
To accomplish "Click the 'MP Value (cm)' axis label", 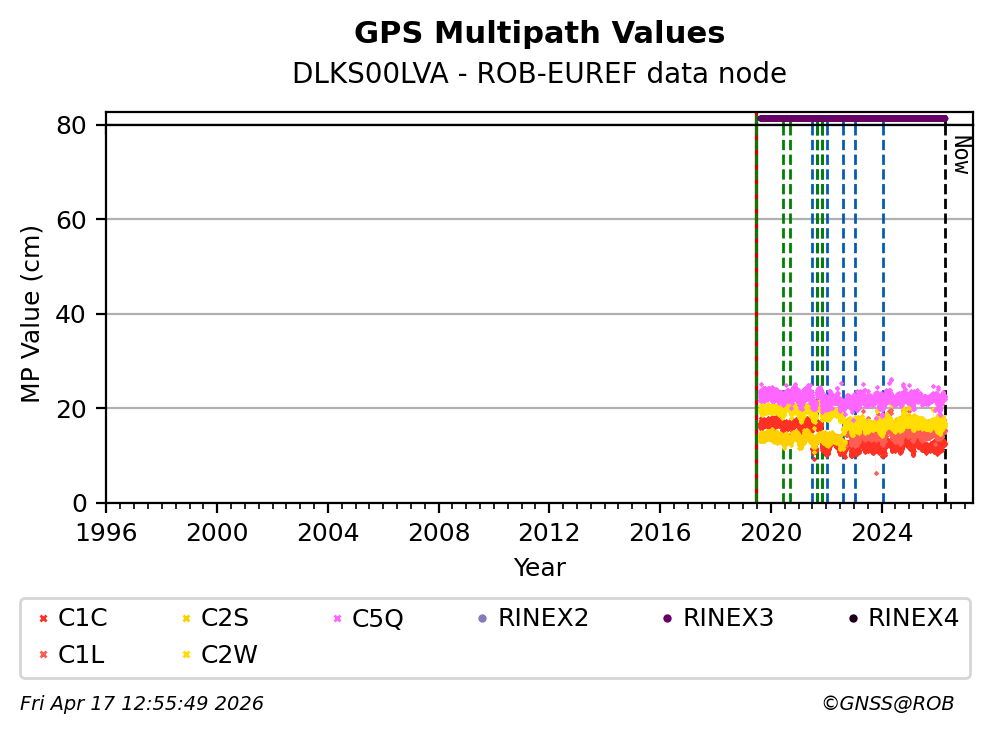I will click(31, 314).
